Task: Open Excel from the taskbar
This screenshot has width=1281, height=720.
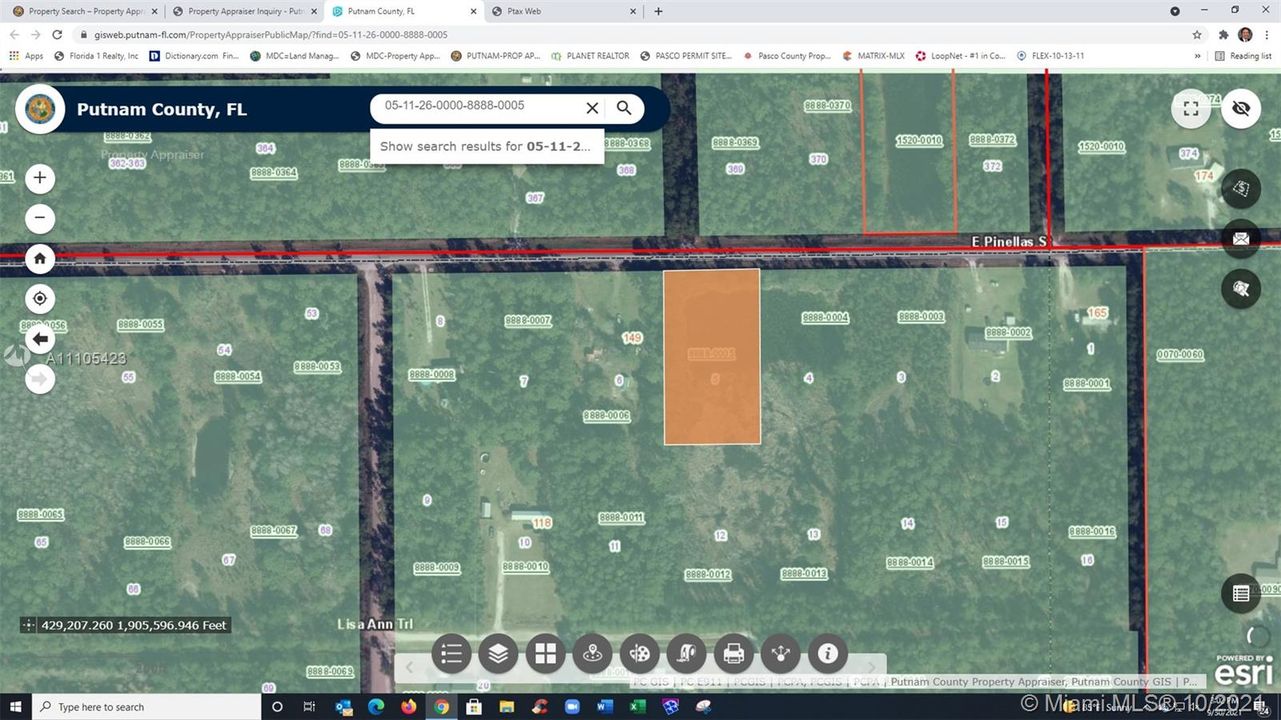Action: click(x=637, y=707)
